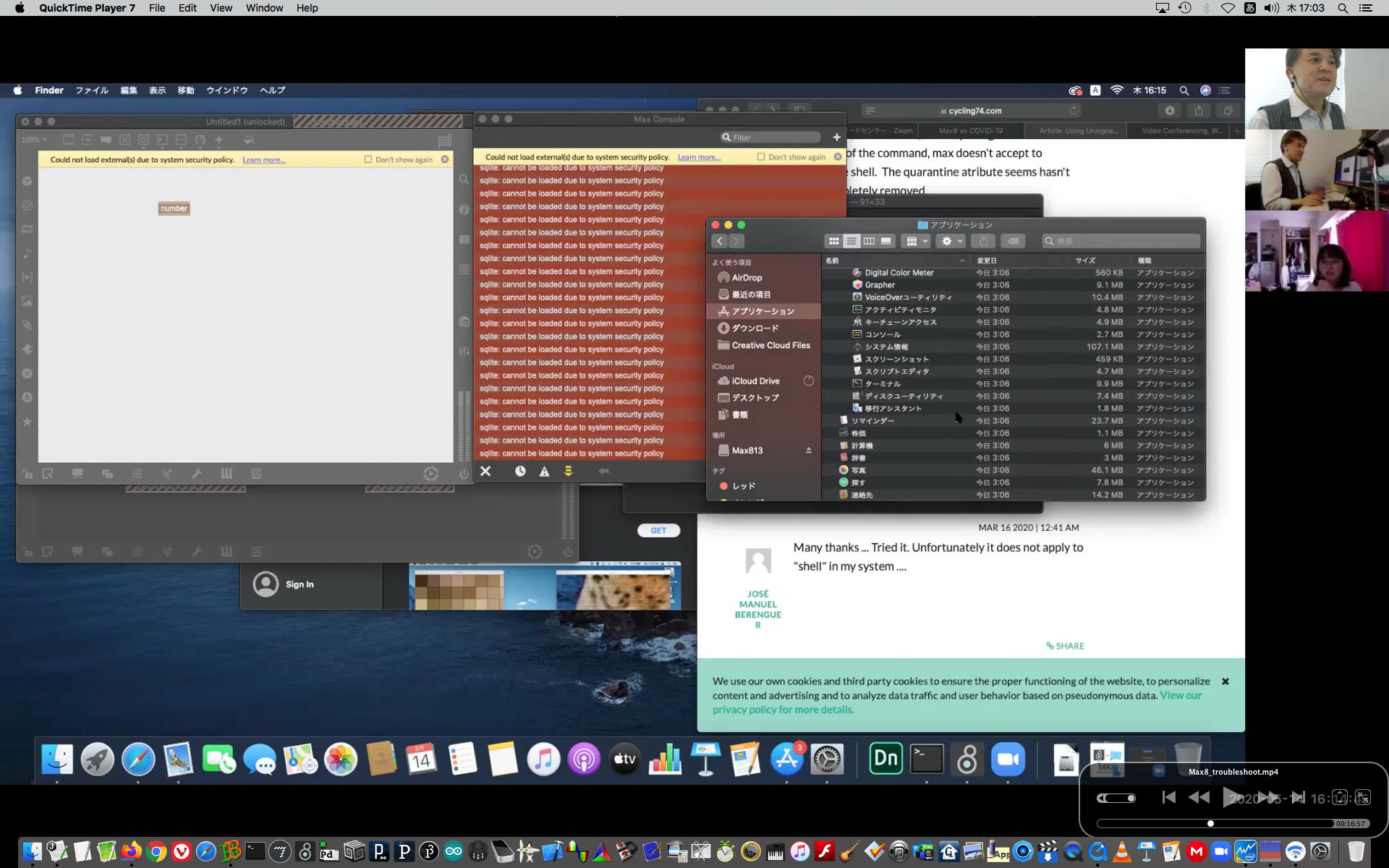The width and height of the screenshot is (1389, 868).
Task: Click the rewind button in playback controller
Action: [1199, 797]
